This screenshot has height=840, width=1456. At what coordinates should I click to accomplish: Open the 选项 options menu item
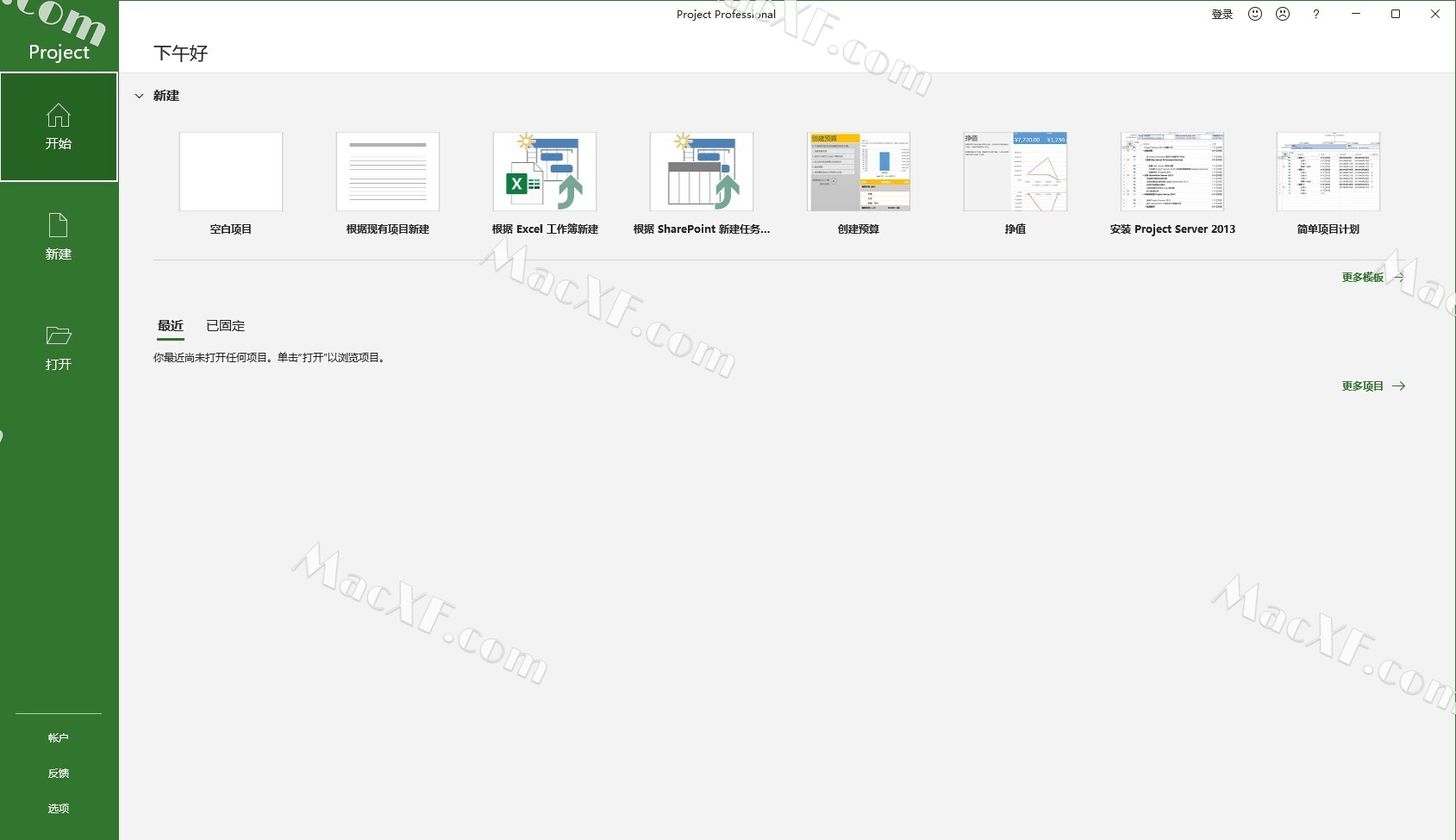[59, 808]
